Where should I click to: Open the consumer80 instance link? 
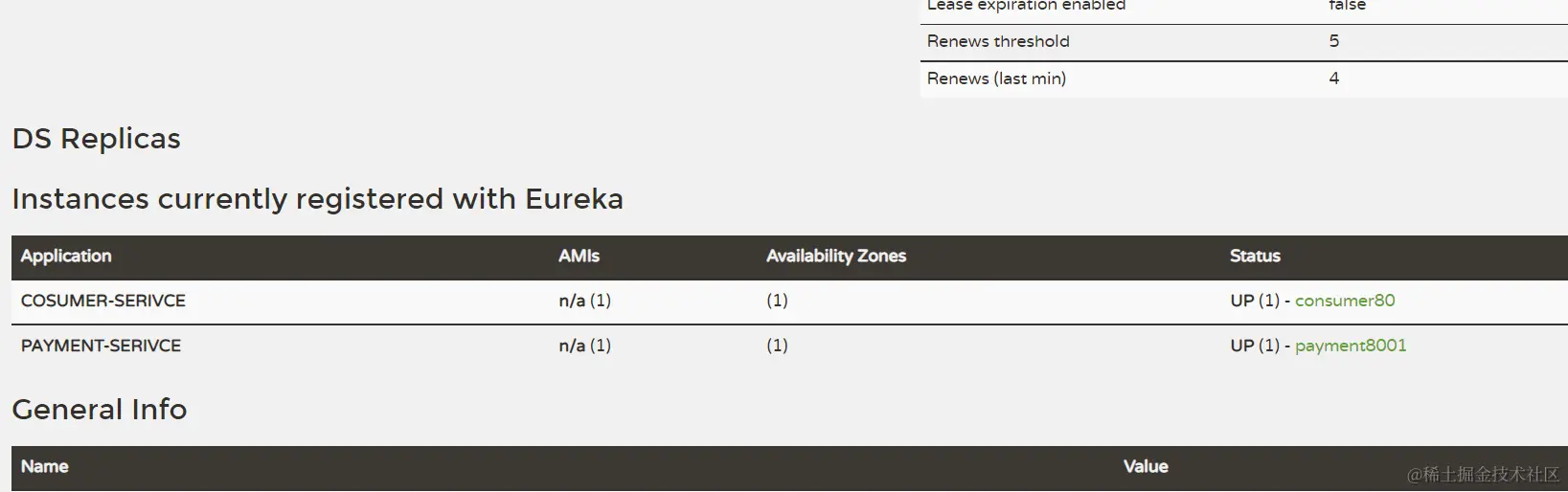[1345, 301]
